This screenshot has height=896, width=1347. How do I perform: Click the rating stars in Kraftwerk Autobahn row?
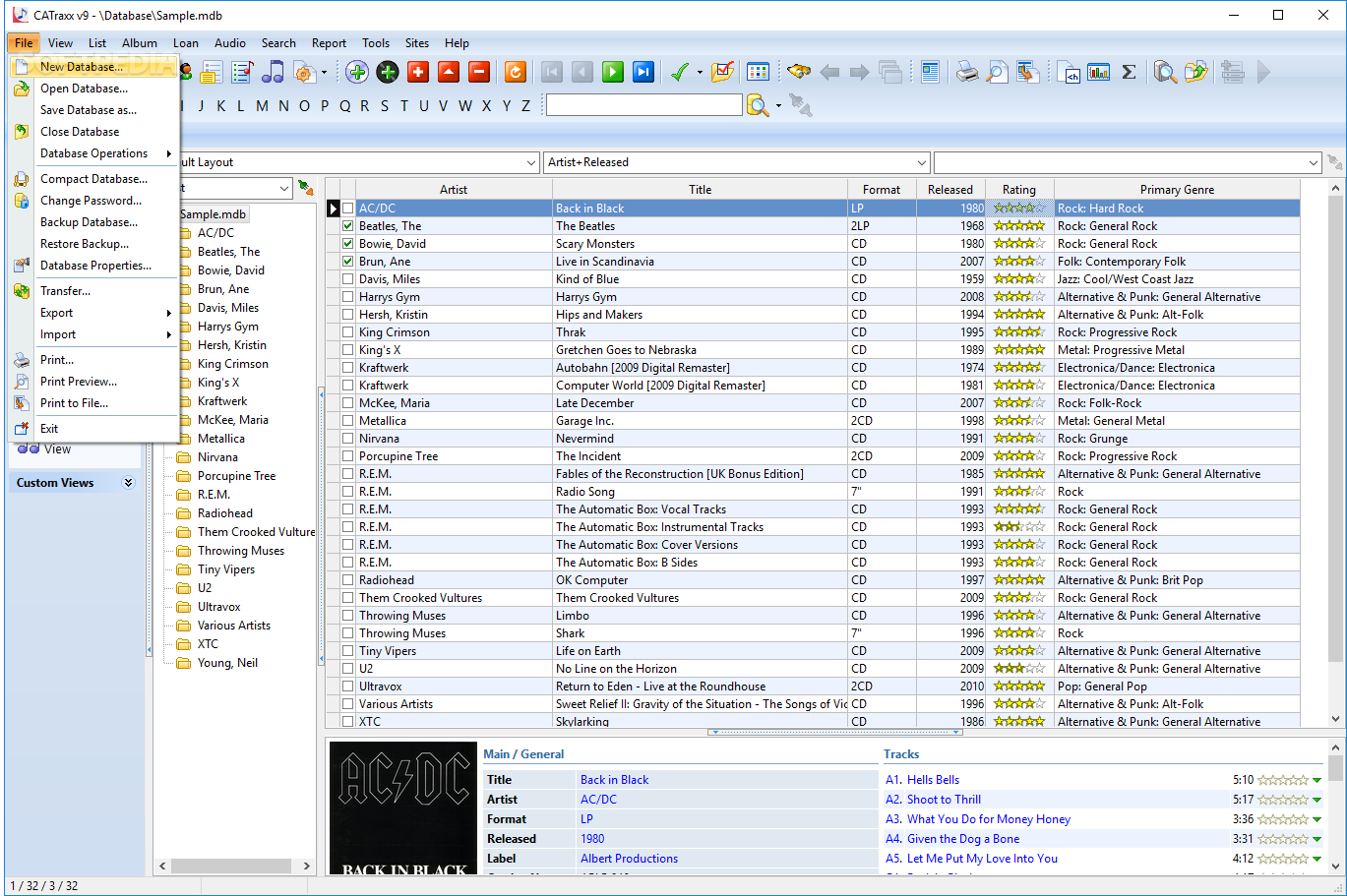pyautogui.click(x=1018, y=368)
